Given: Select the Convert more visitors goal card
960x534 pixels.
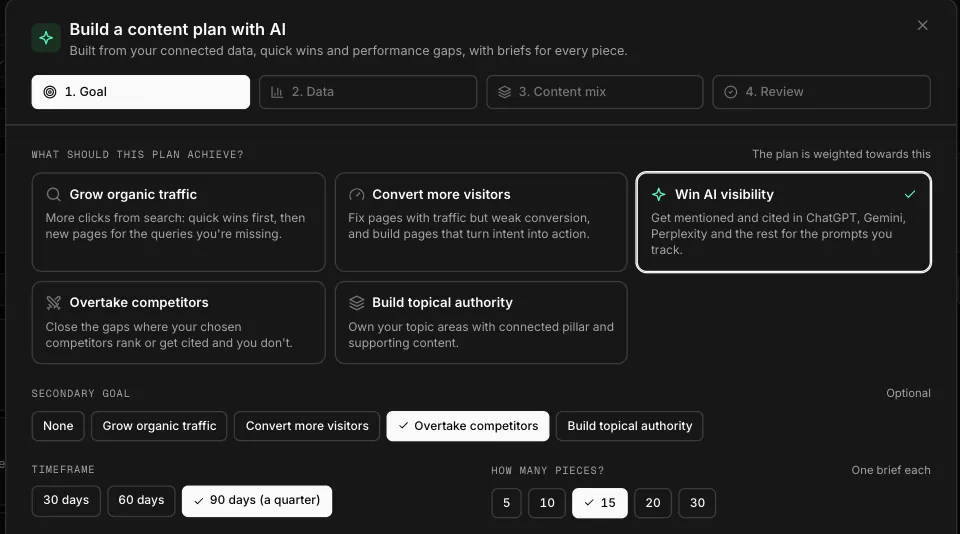Looking at the screenshot, I should pyautogui.click(x=481, y=222).
